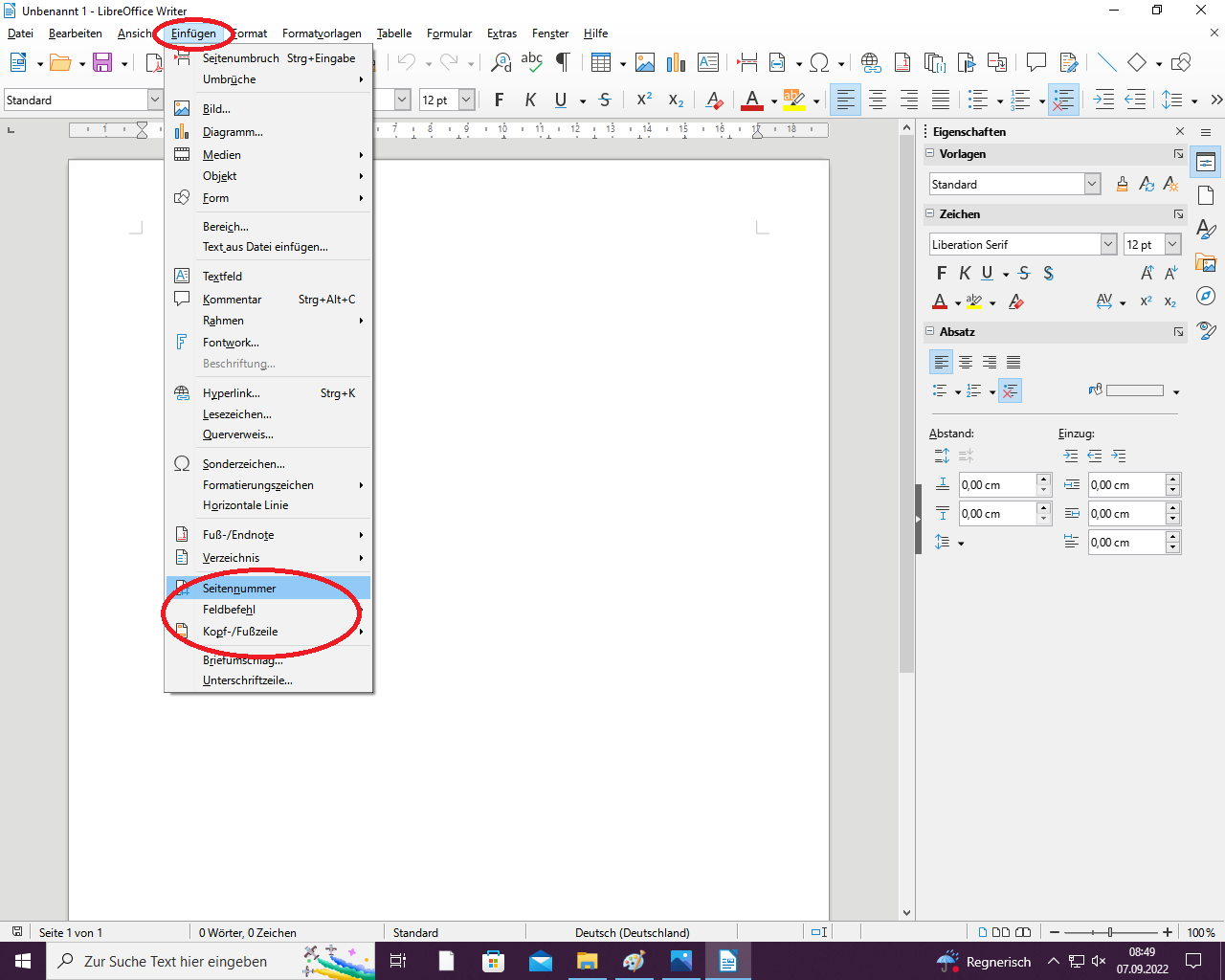Toggle formatting marks (pilcrow) display
This screenshot has width=1225, height=980.
tap(563, 63)
